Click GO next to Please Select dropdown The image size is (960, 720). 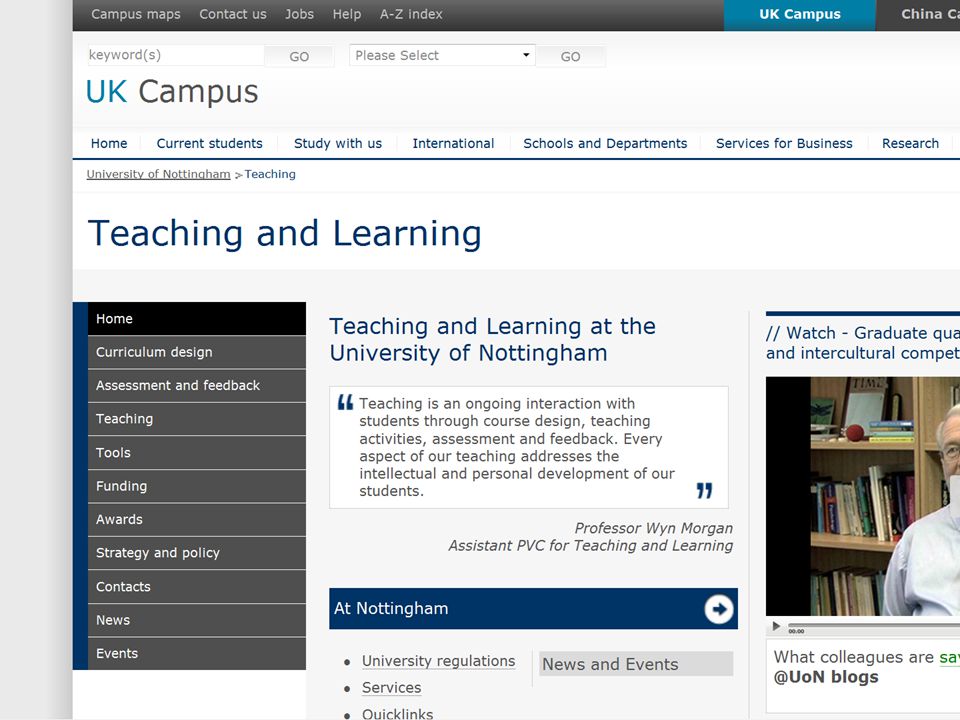click(570, 56)
